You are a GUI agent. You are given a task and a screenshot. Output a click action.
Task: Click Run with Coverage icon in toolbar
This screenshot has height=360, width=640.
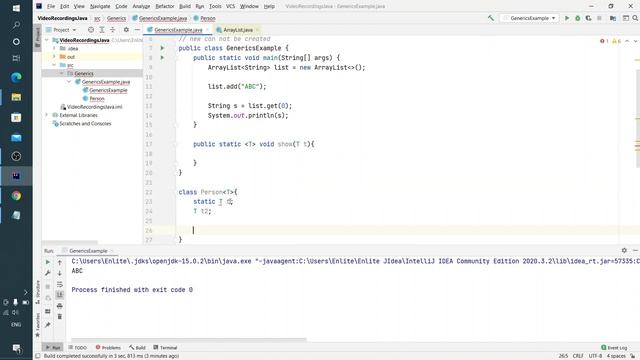tap(588, 18)
